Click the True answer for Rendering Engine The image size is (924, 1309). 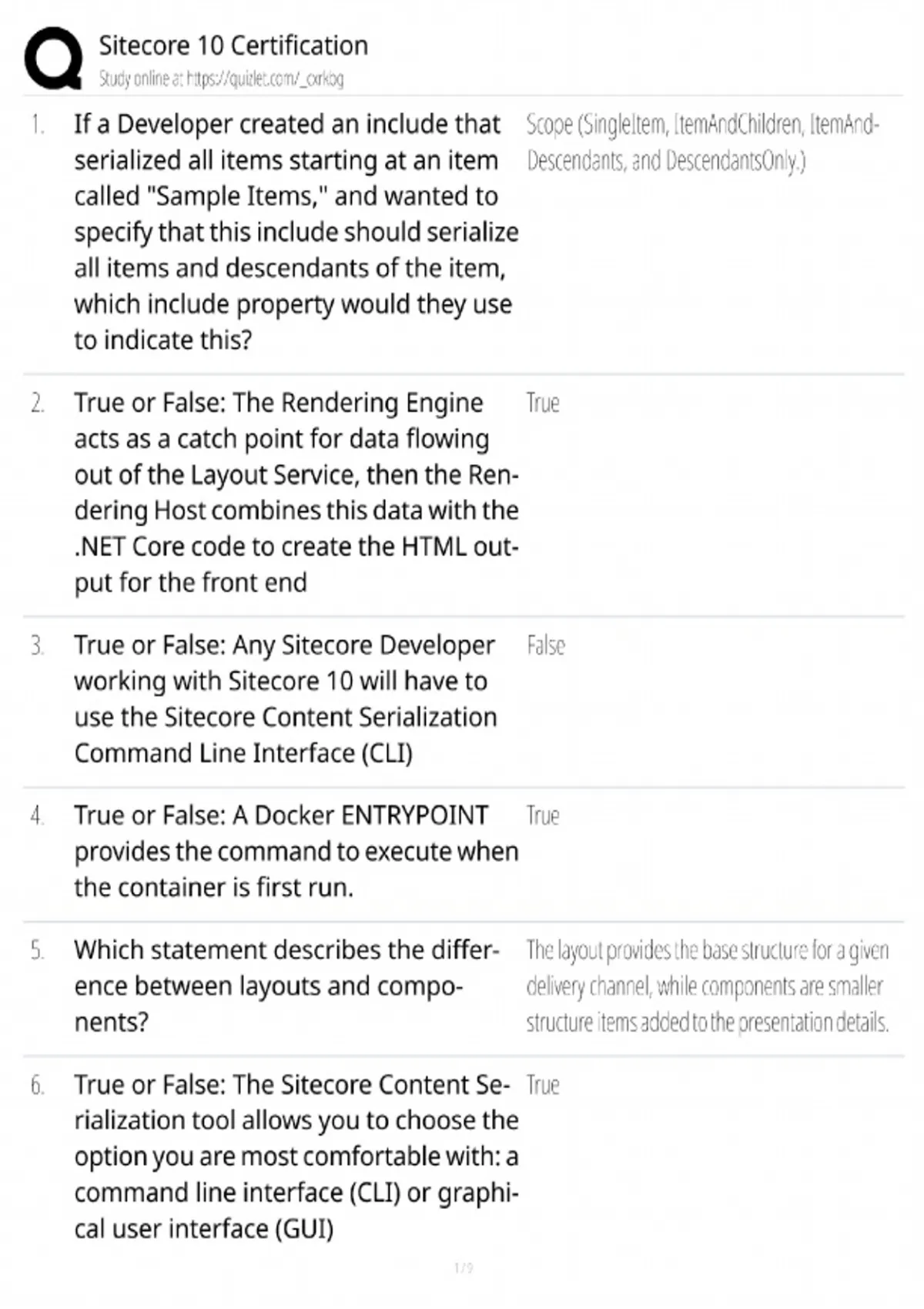pos(543,403)
